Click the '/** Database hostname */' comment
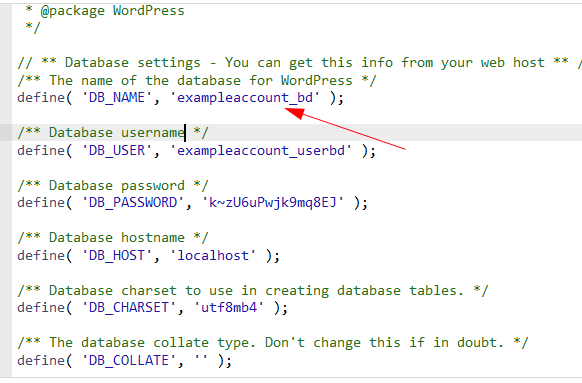 (113, 238)
